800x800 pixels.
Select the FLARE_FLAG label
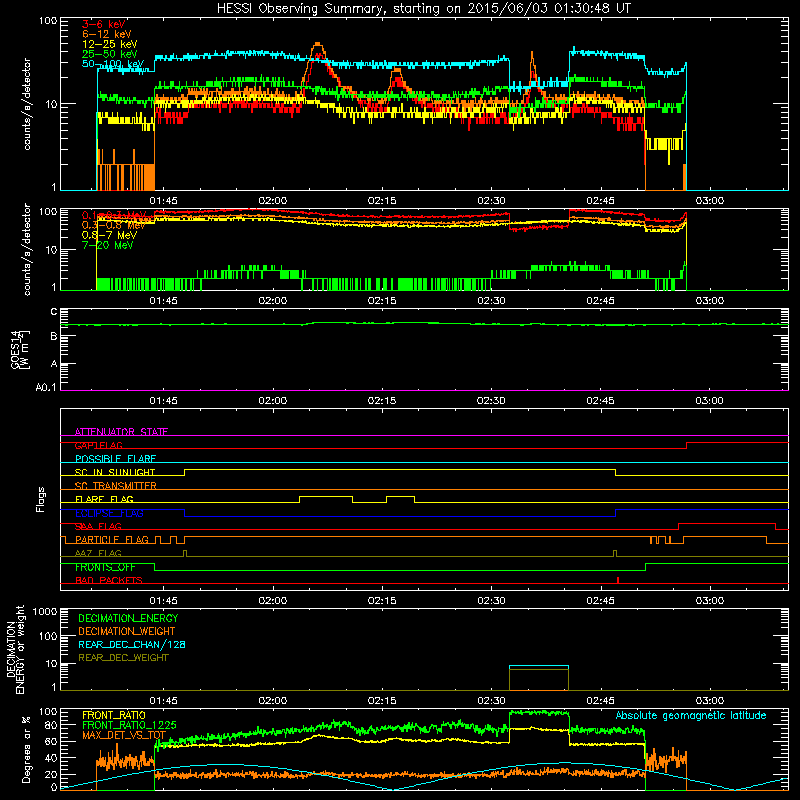104,499
